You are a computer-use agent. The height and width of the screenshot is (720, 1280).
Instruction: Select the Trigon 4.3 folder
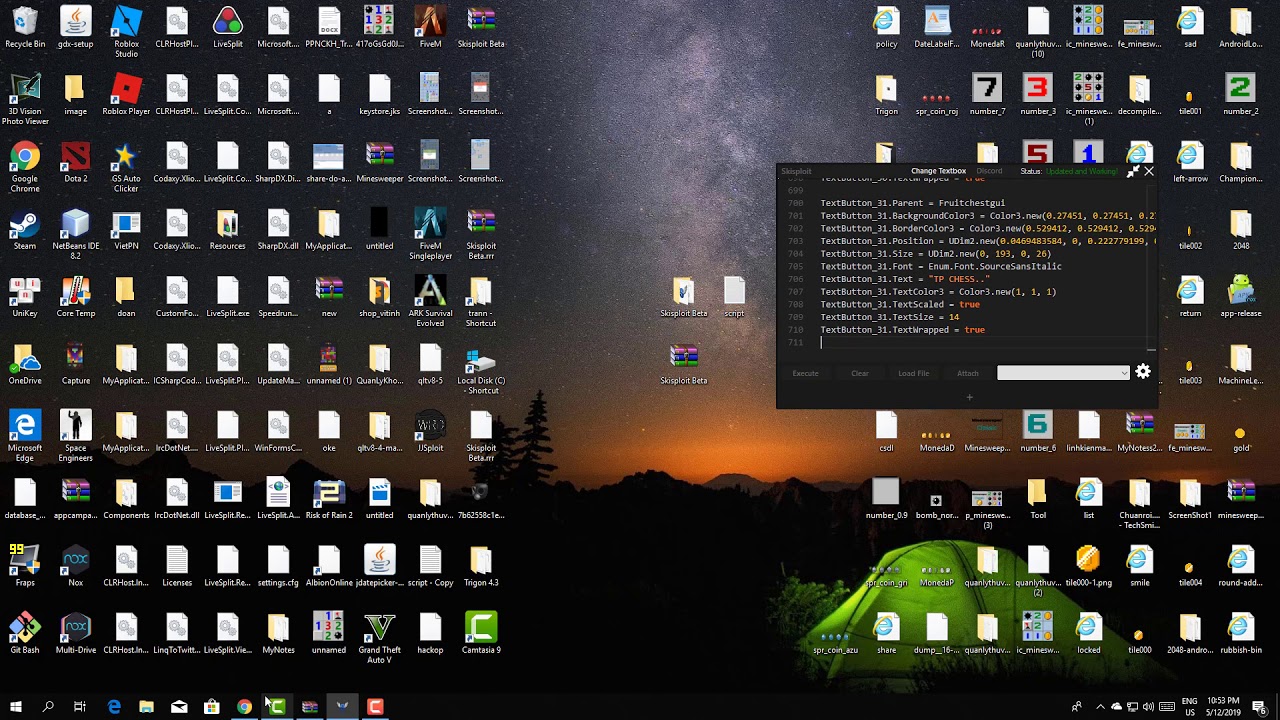pos(481,566)
